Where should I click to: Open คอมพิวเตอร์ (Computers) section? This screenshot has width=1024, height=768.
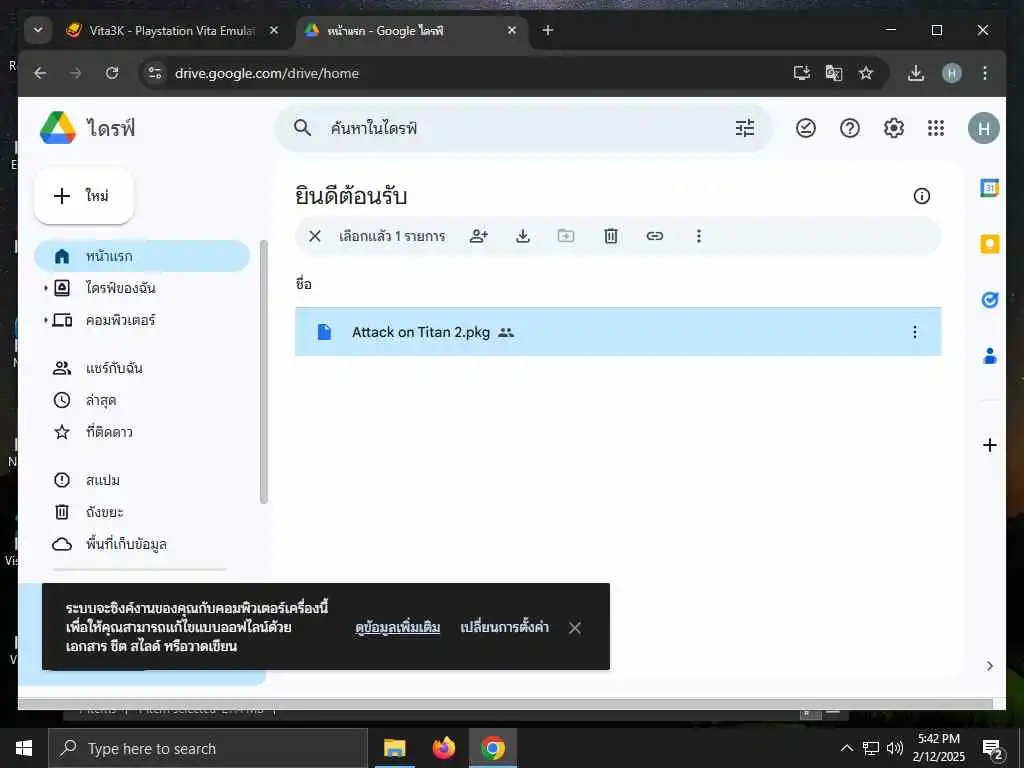click(x=120, y=320)
